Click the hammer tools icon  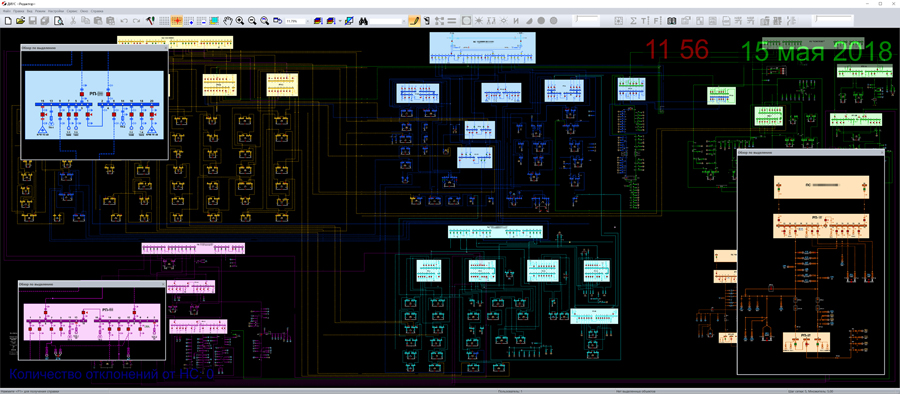tap(150, 21)
